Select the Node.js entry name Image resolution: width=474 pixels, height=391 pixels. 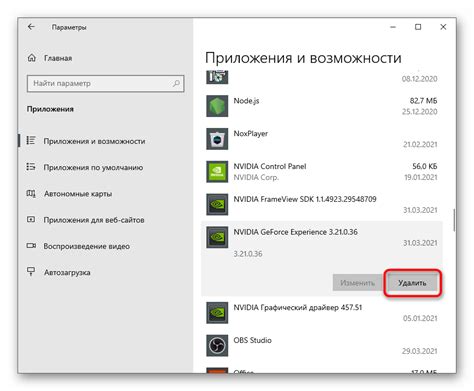click(x=246, y=101)
